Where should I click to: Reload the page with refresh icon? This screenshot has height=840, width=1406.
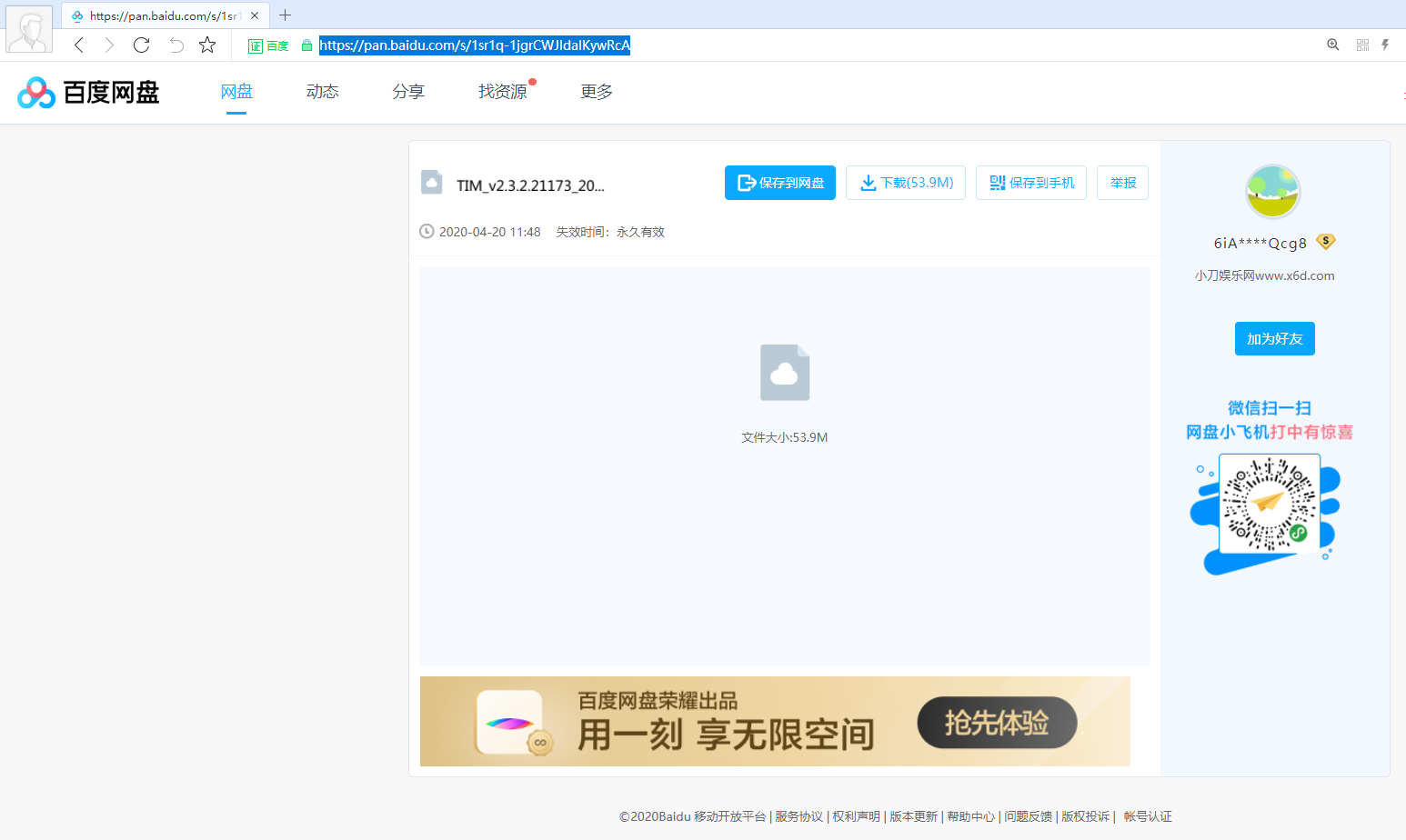pos(141,45)
